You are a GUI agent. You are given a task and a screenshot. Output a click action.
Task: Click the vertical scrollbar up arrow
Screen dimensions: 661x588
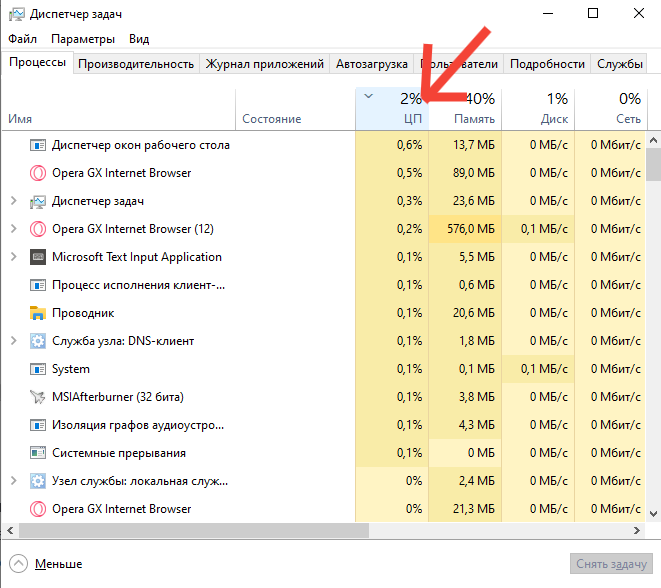(653, 141)
